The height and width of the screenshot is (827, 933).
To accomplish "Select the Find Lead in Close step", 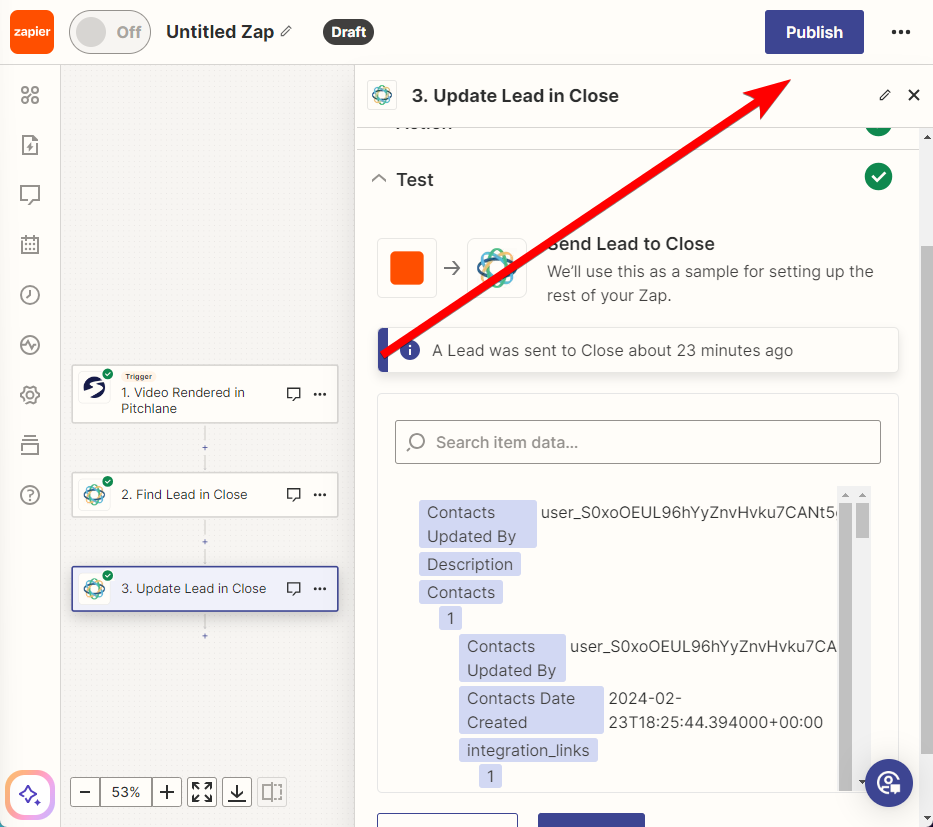I will pyautogui.click(x=205, y=494).
